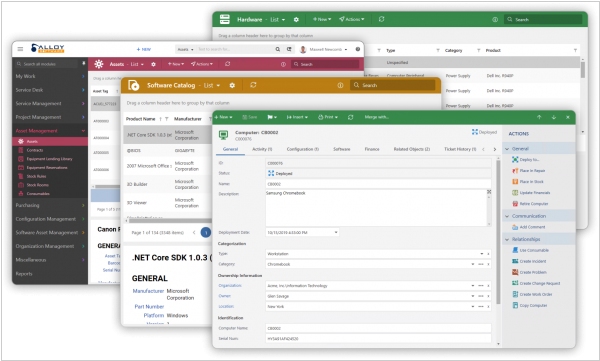The width and height of the screenshot is (600, 361).
Task: Switch to Ticket History tab
Action: click(x=460, y=149)
